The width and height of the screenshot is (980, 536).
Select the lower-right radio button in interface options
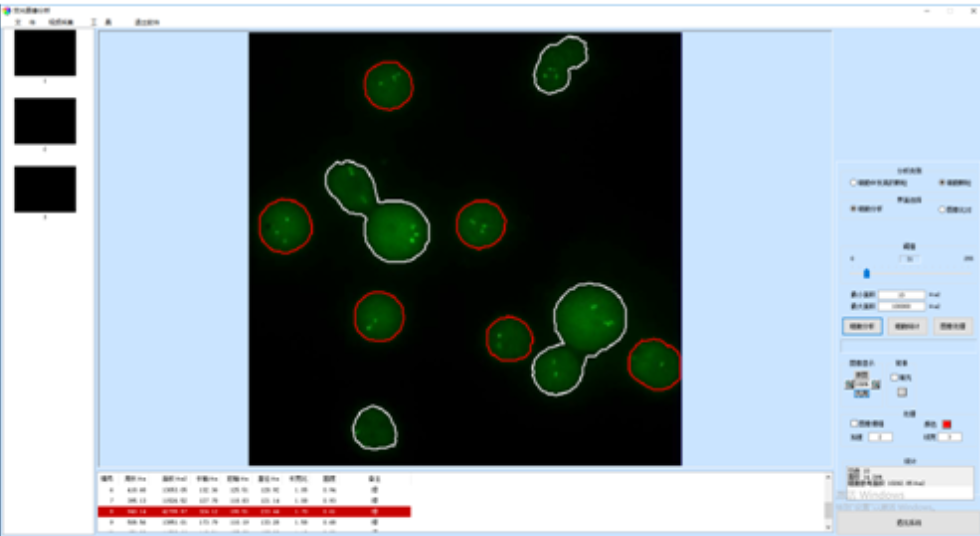click(x=941, y=209)
